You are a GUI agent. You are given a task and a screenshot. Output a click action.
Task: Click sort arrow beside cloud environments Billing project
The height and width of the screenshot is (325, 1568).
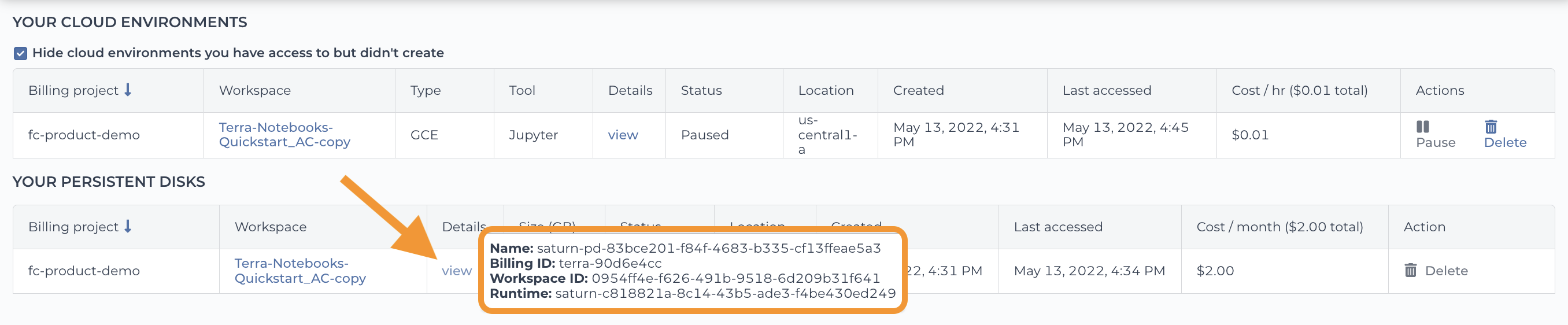128,90
